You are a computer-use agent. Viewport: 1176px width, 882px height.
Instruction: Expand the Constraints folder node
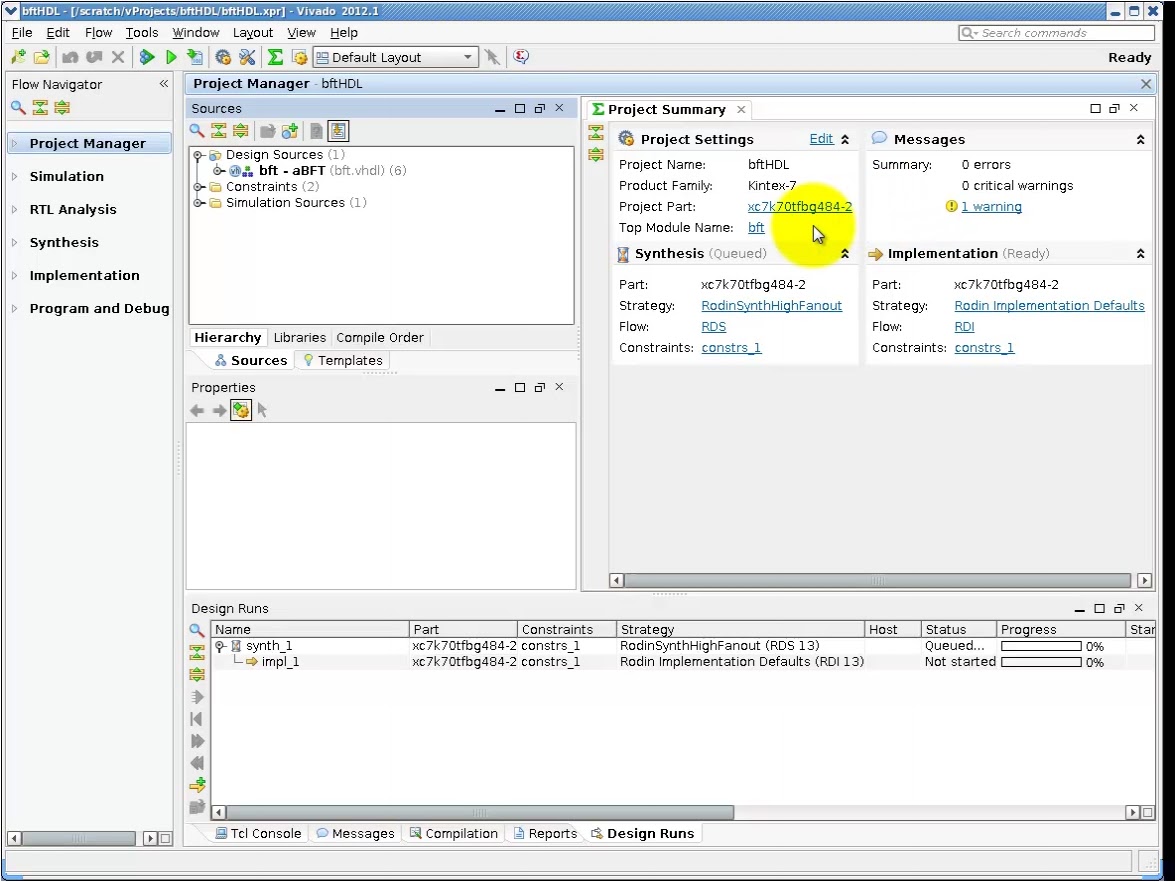(198, 187)
